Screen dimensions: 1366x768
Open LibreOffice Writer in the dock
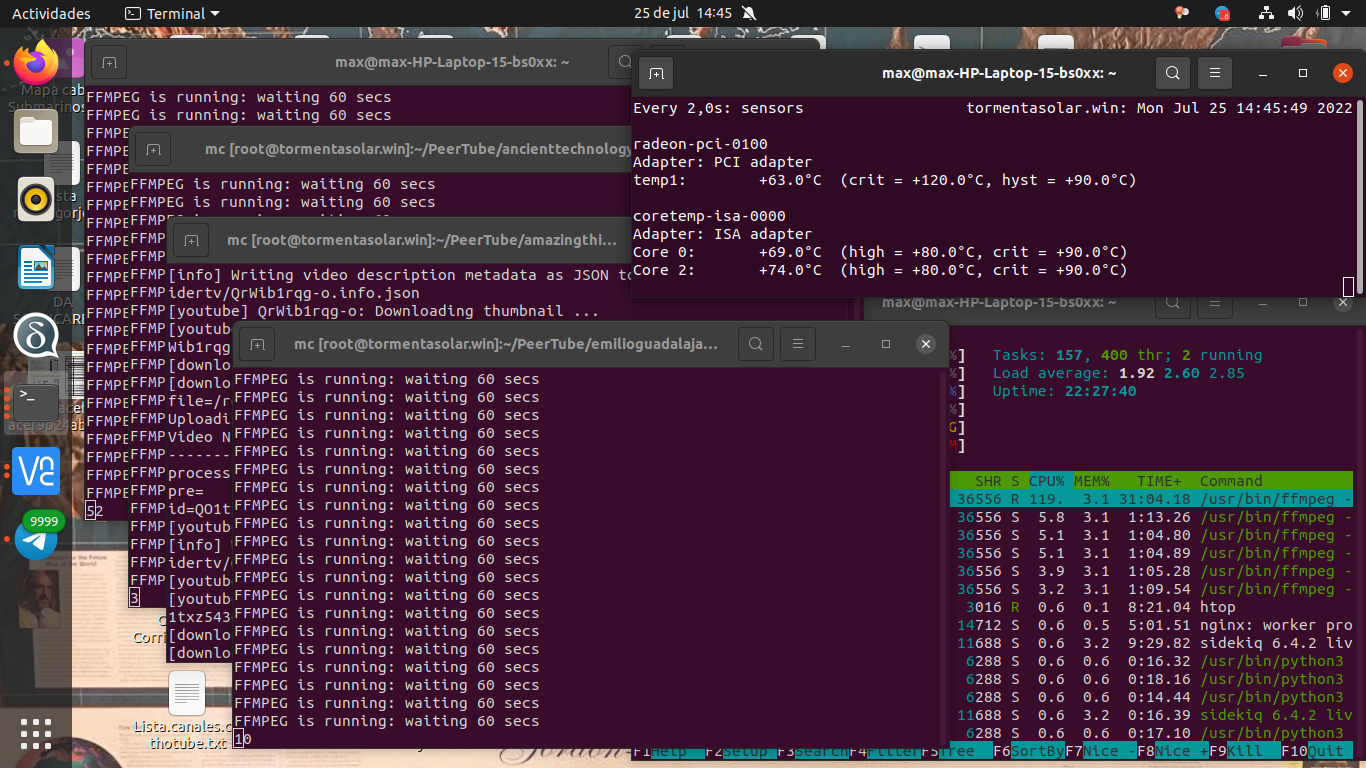tap(36, 267)
